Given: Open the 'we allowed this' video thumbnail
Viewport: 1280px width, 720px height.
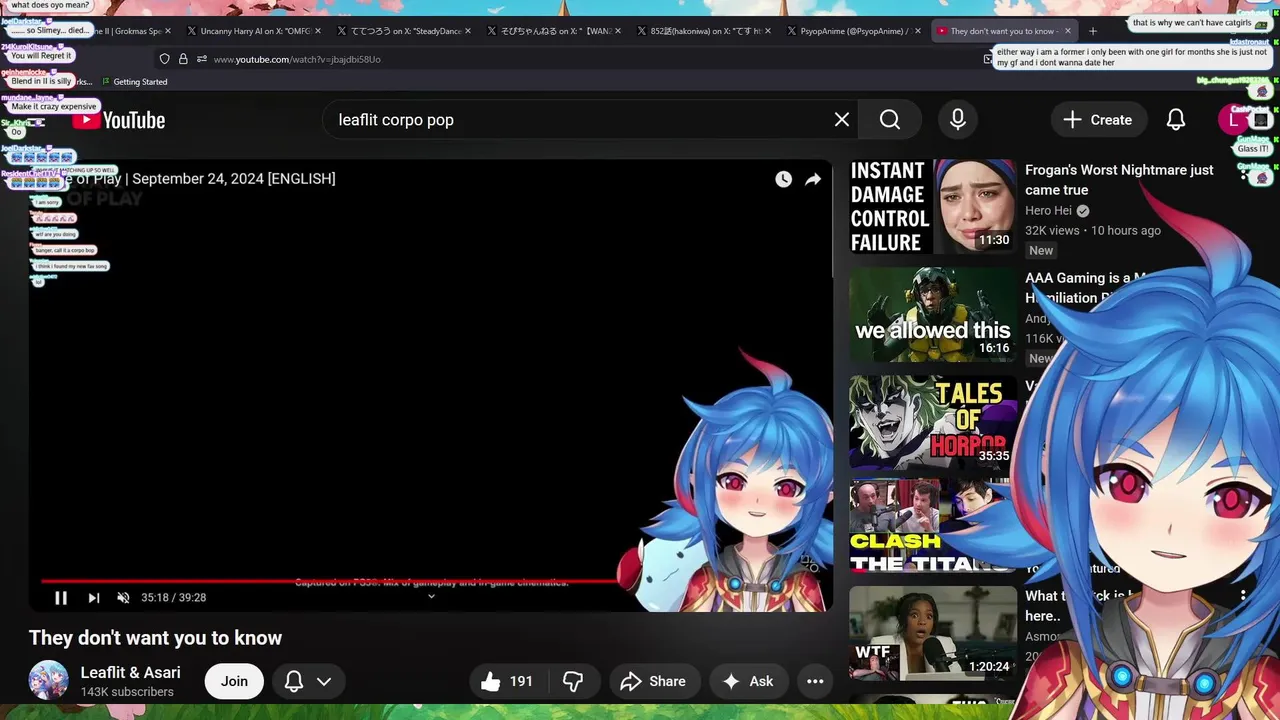Looking at the screenshot, I should click(933, 315).
